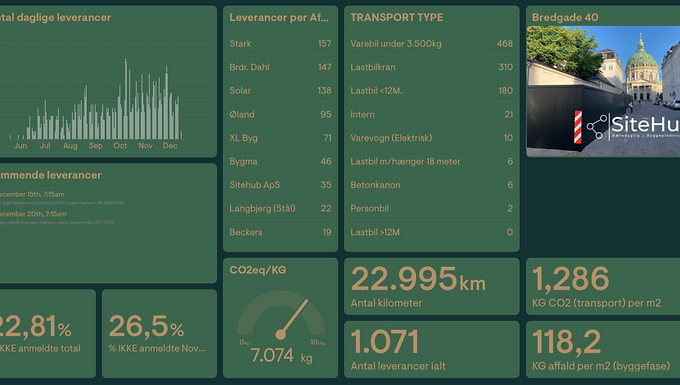Click the 1,286 KG CO2 per m2 value
Screen dimensions: 680x385
click(570, 279)
